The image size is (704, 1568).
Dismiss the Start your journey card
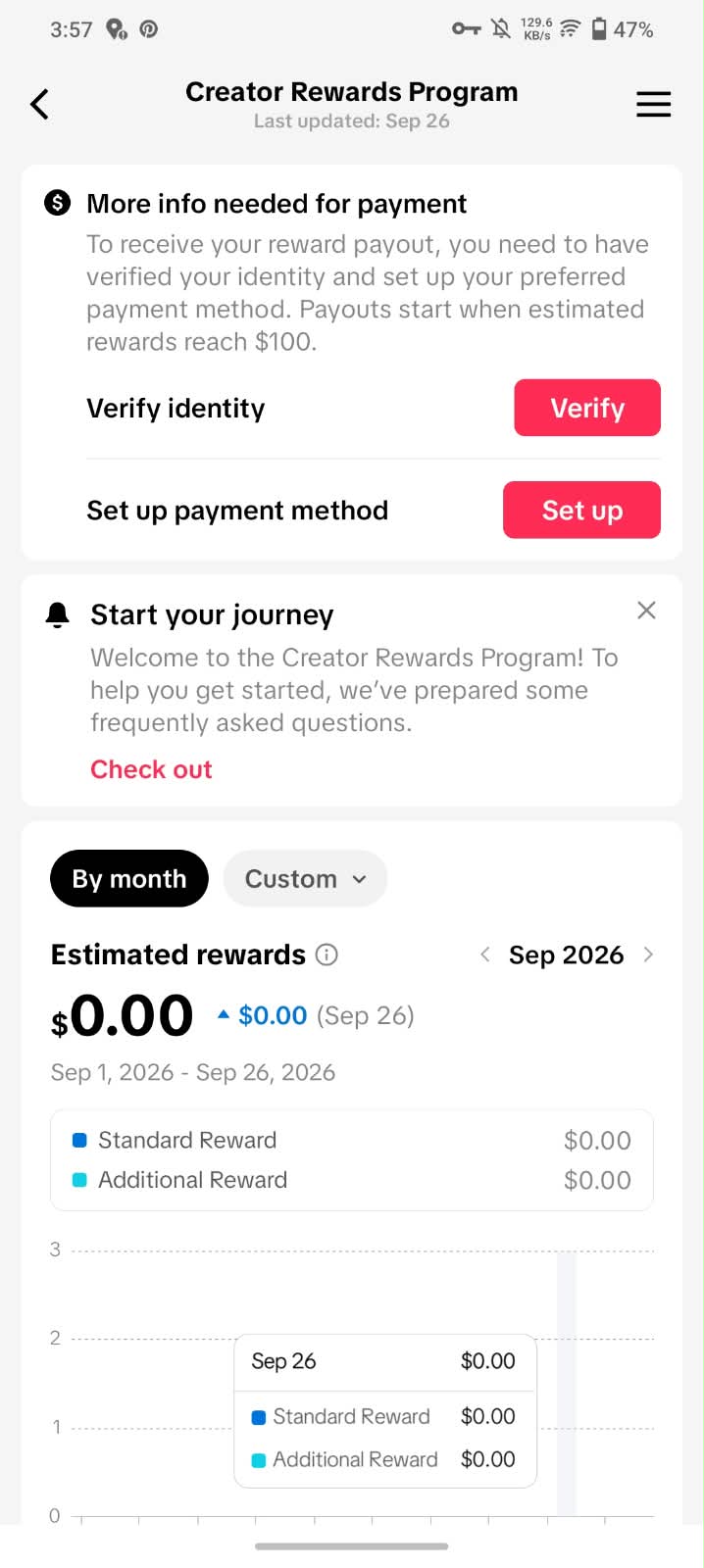(646, 611)
